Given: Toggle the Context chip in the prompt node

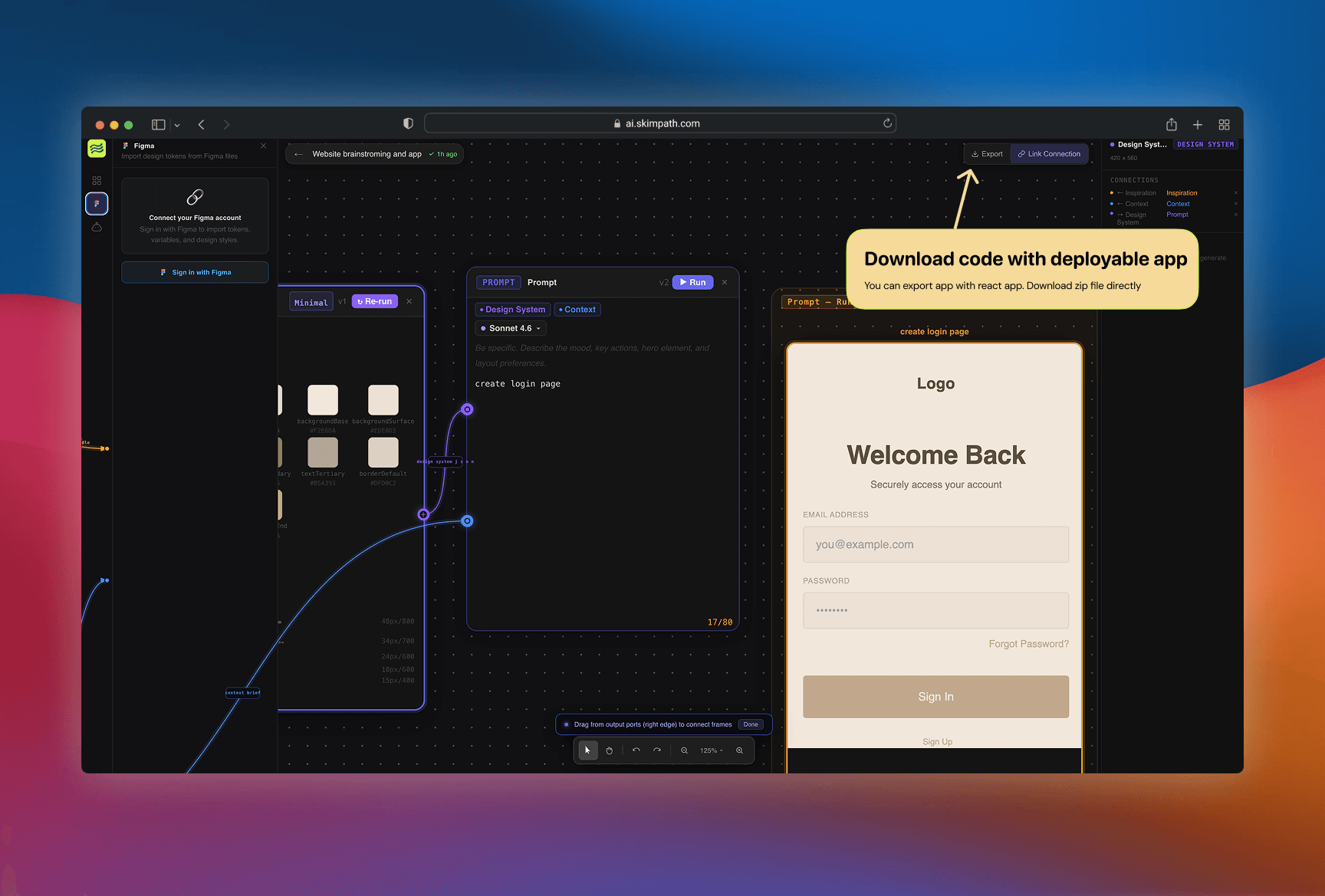Looking at the screenshot, I should click(577, 309).
